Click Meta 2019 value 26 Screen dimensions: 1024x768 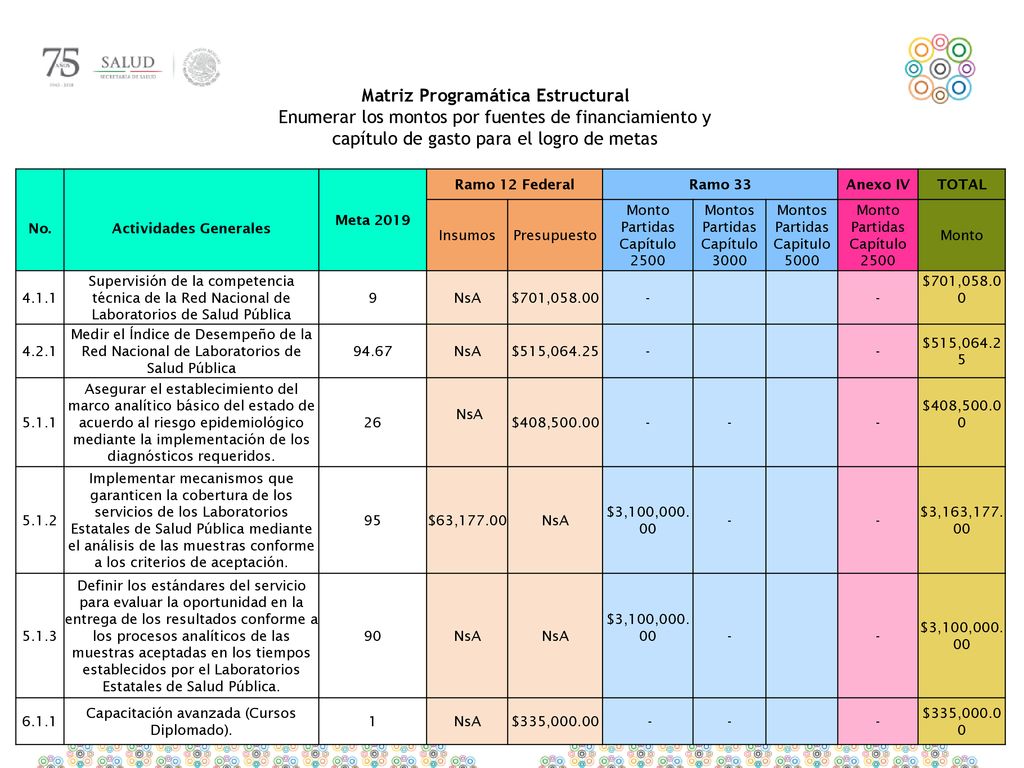coord(372,423)
